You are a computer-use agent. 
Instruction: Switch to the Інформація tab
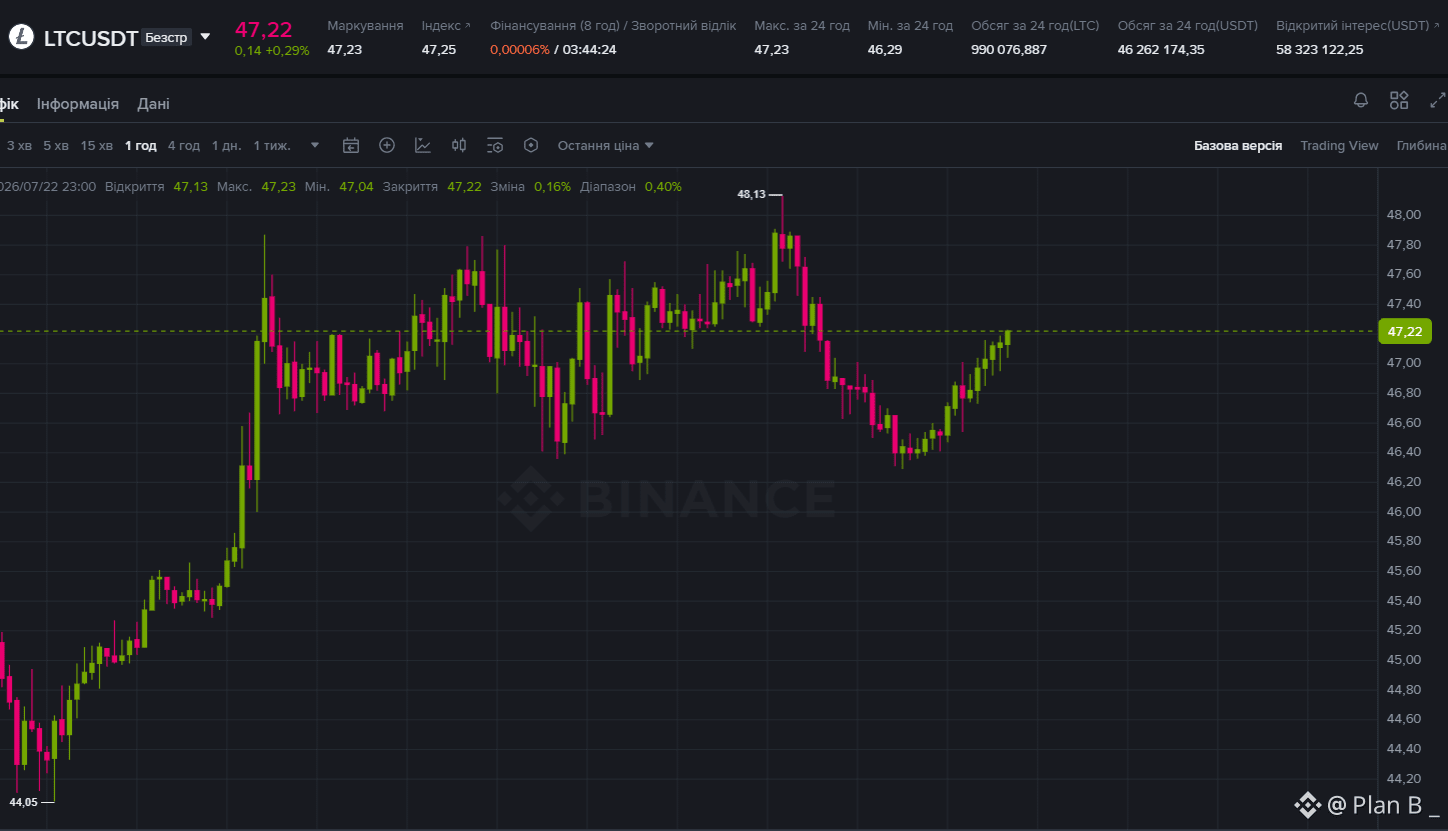[x=78, y=104]
